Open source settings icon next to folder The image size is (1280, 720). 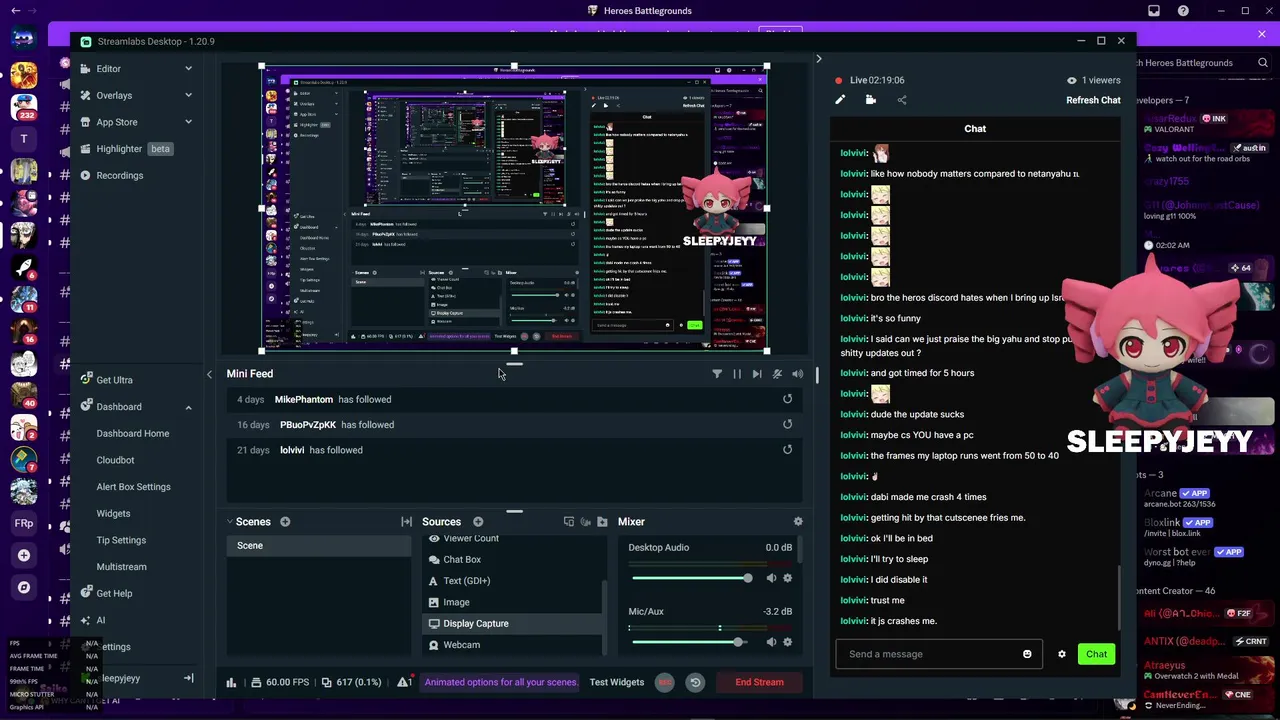pyautogui.click(x=585, y=522)
